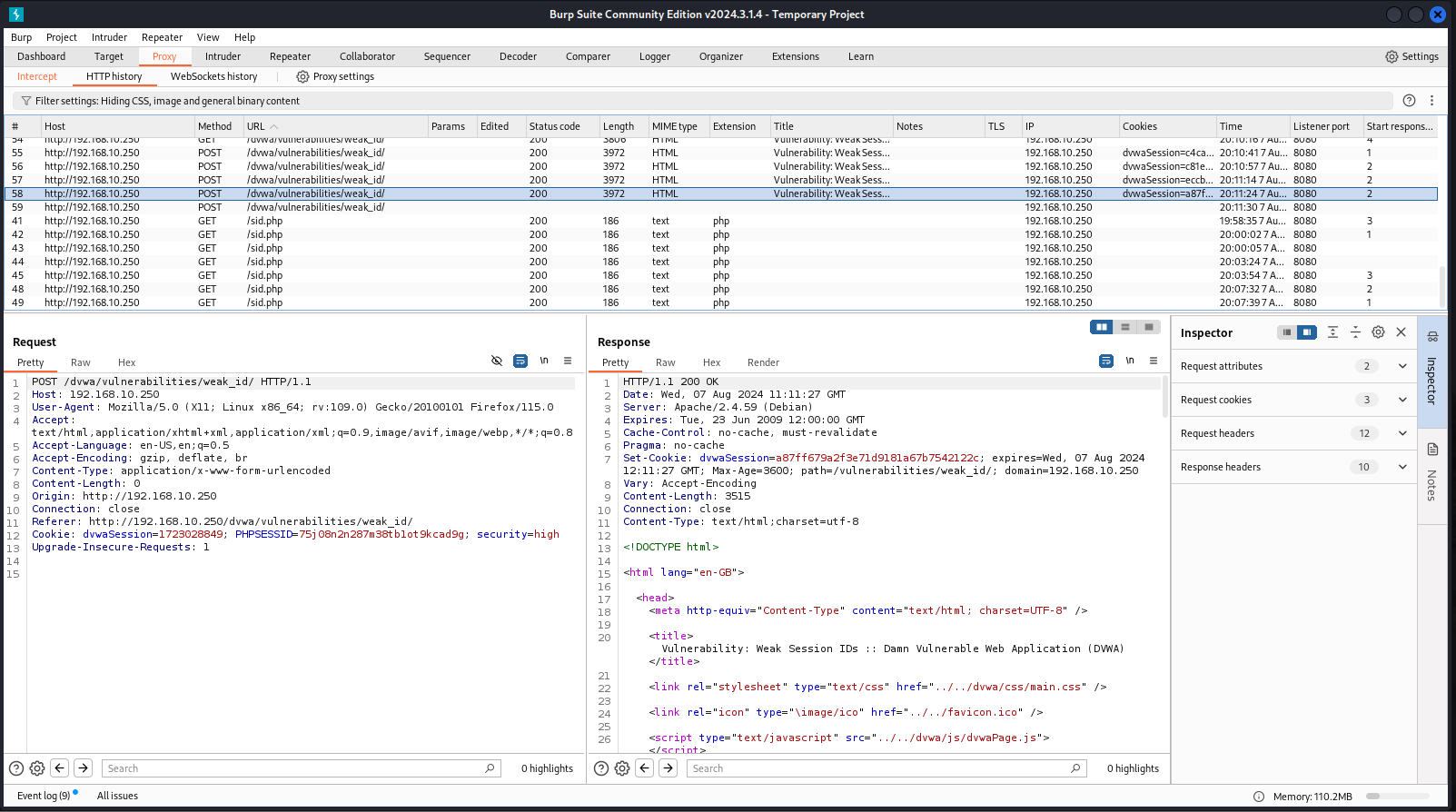The image size is (1456, 812).
Task: Switch to the Intercept sub-tab
Action: (x=37, y=76)
